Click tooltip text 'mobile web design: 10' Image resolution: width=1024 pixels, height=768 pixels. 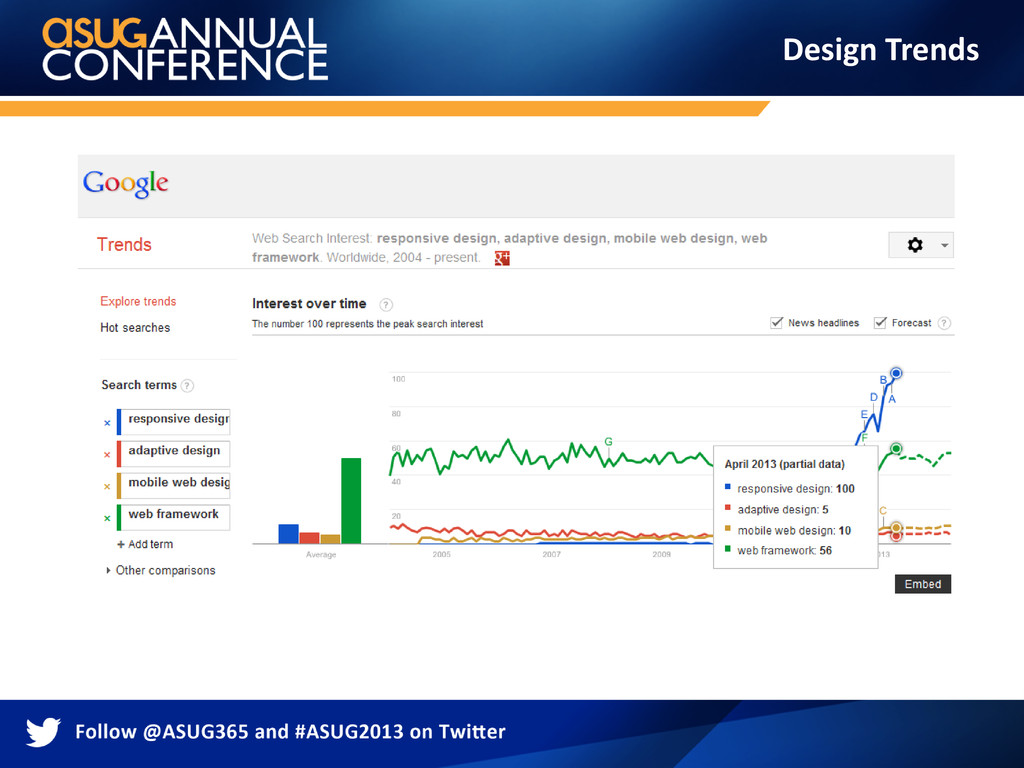pyautogui.click(x=794, y=530)
